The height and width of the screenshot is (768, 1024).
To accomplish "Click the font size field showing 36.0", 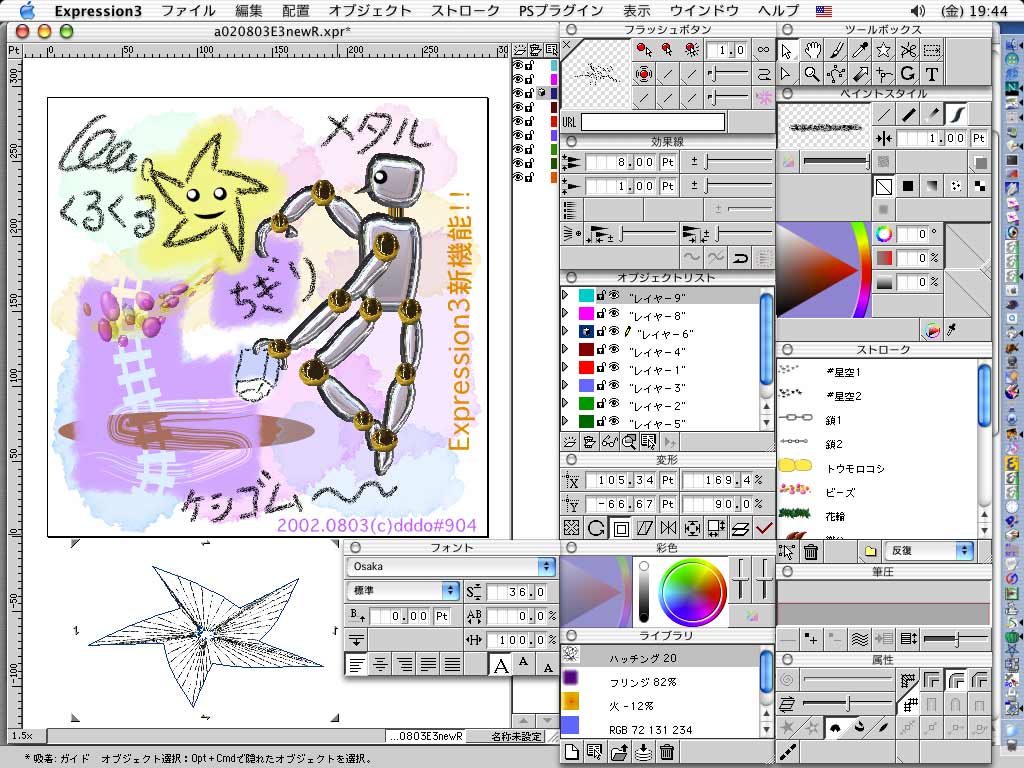I will point(517,592).
